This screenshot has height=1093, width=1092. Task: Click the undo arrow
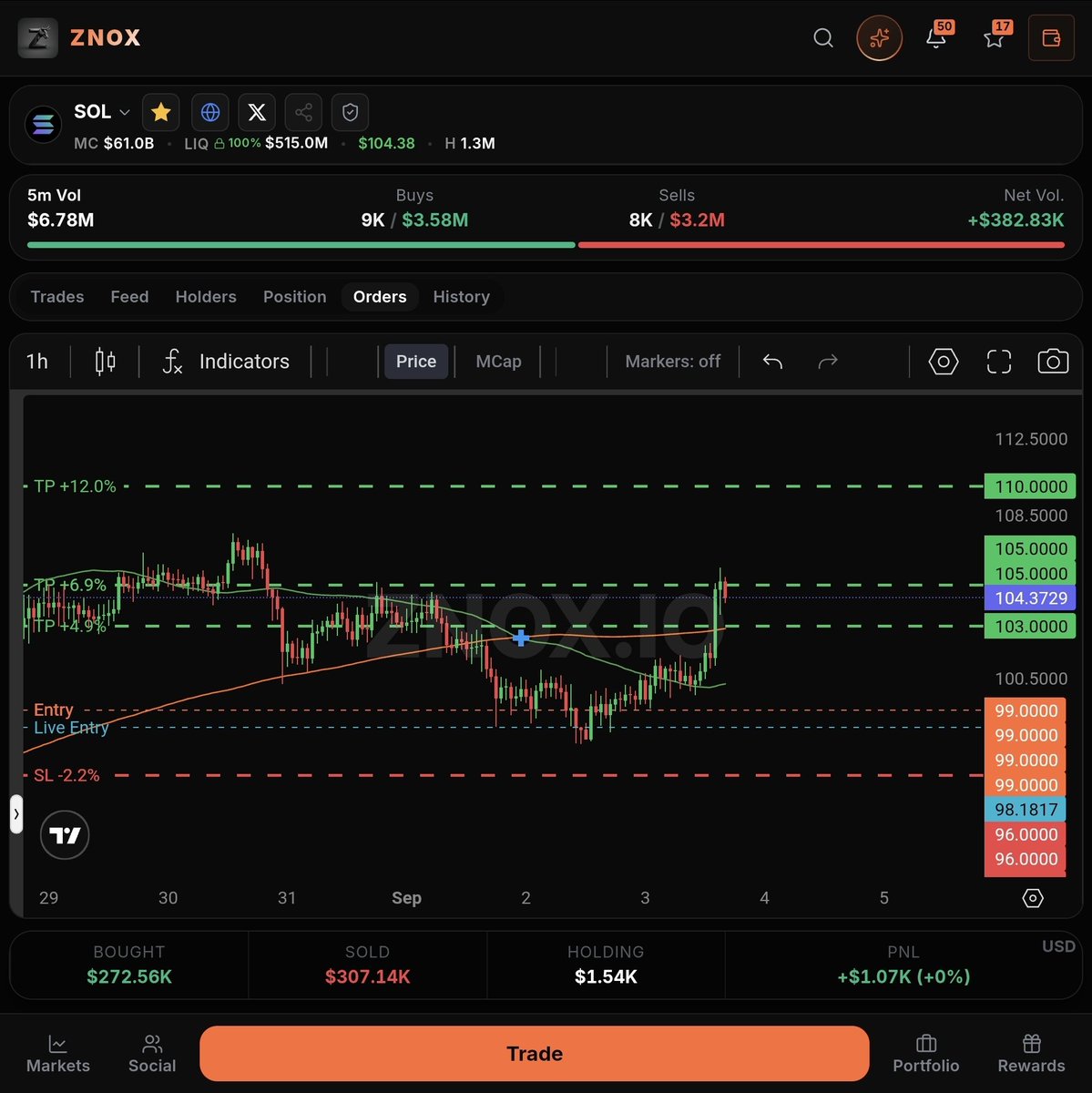click(772, 362)
